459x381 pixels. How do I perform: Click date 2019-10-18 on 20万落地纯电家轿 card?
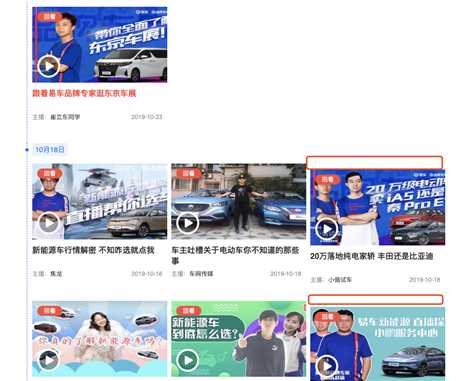click(x=424, y=280)
